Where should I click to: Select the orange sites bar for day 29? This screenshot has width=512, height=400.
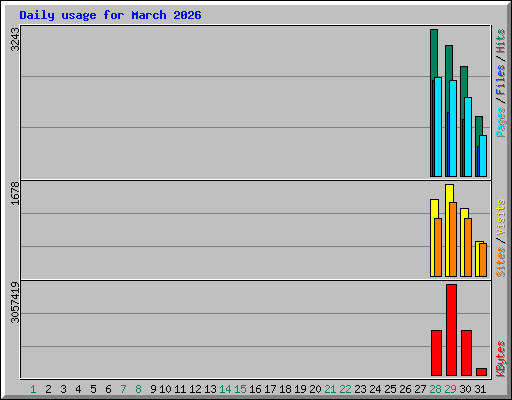(x=453, y=239)
